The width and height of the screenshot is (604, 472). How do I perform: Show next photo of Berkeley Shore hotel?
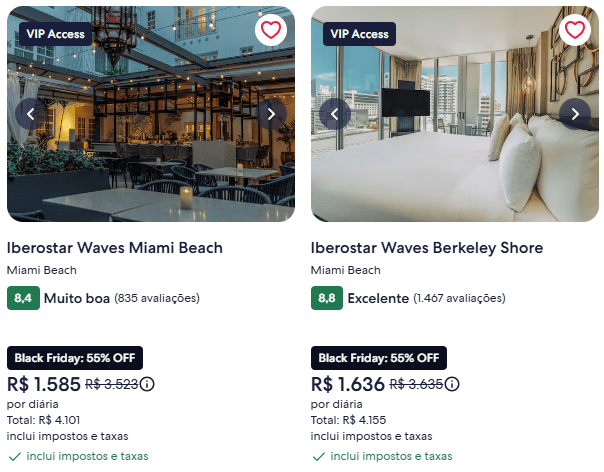point(575,114)
